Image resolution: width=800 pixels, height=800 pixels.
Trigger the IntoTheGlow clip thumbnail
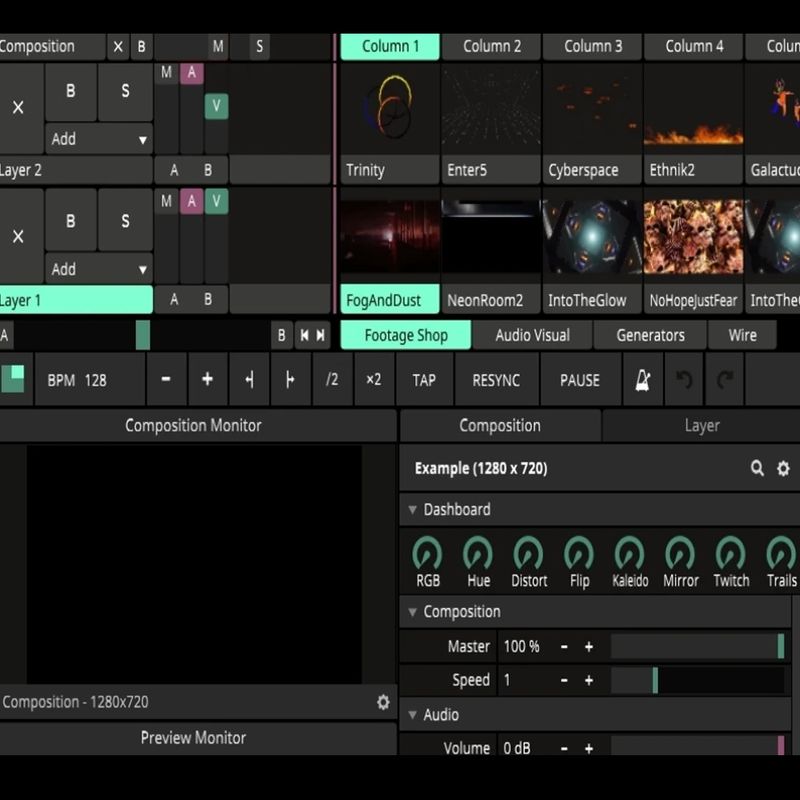pos(592,236)
